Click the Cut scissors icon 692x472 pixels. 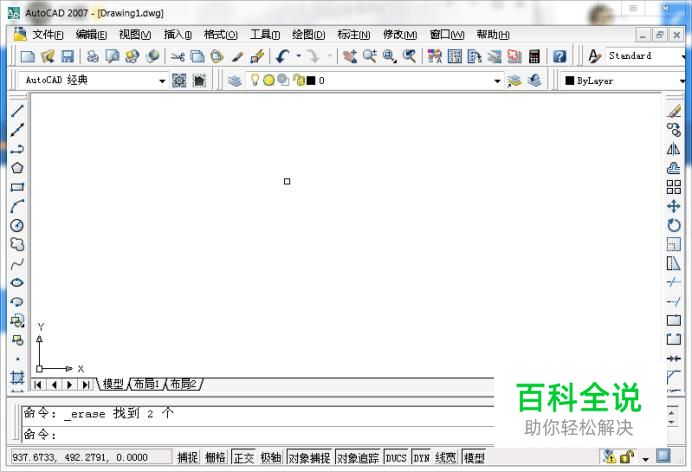[177, 56]
